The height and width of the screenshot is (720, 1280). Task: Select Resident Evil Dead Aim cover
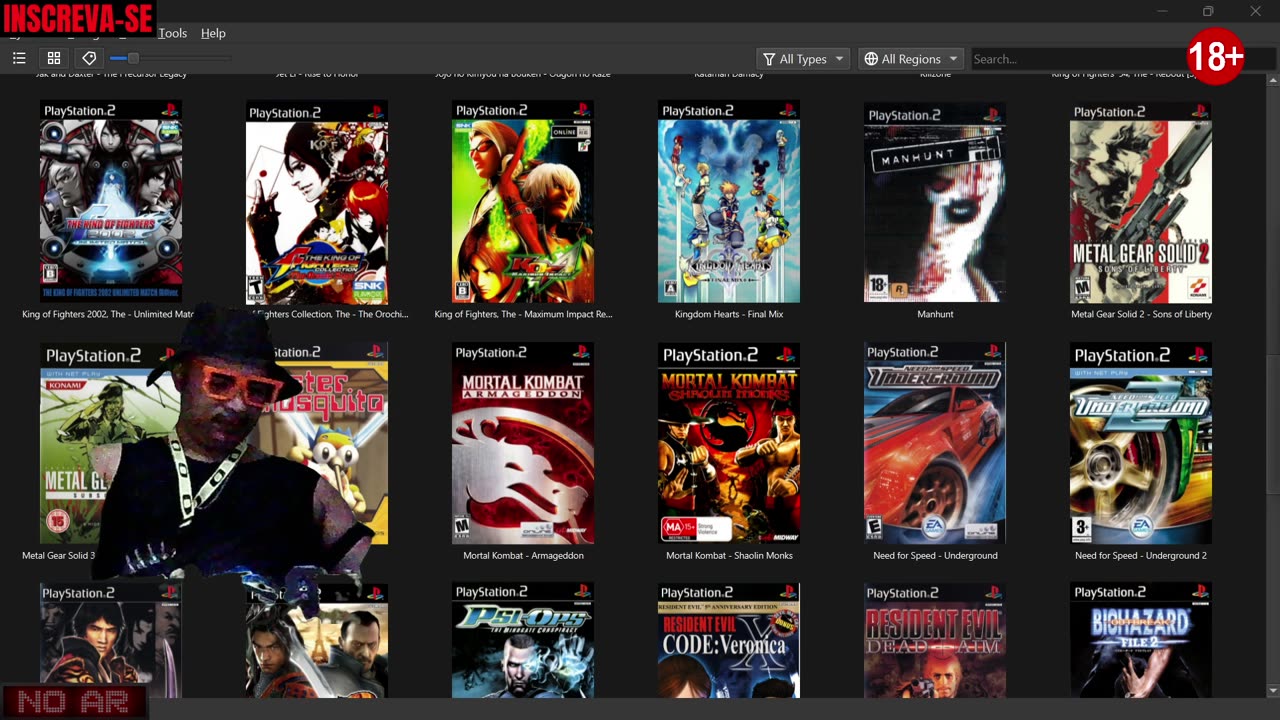click(935, 640)
